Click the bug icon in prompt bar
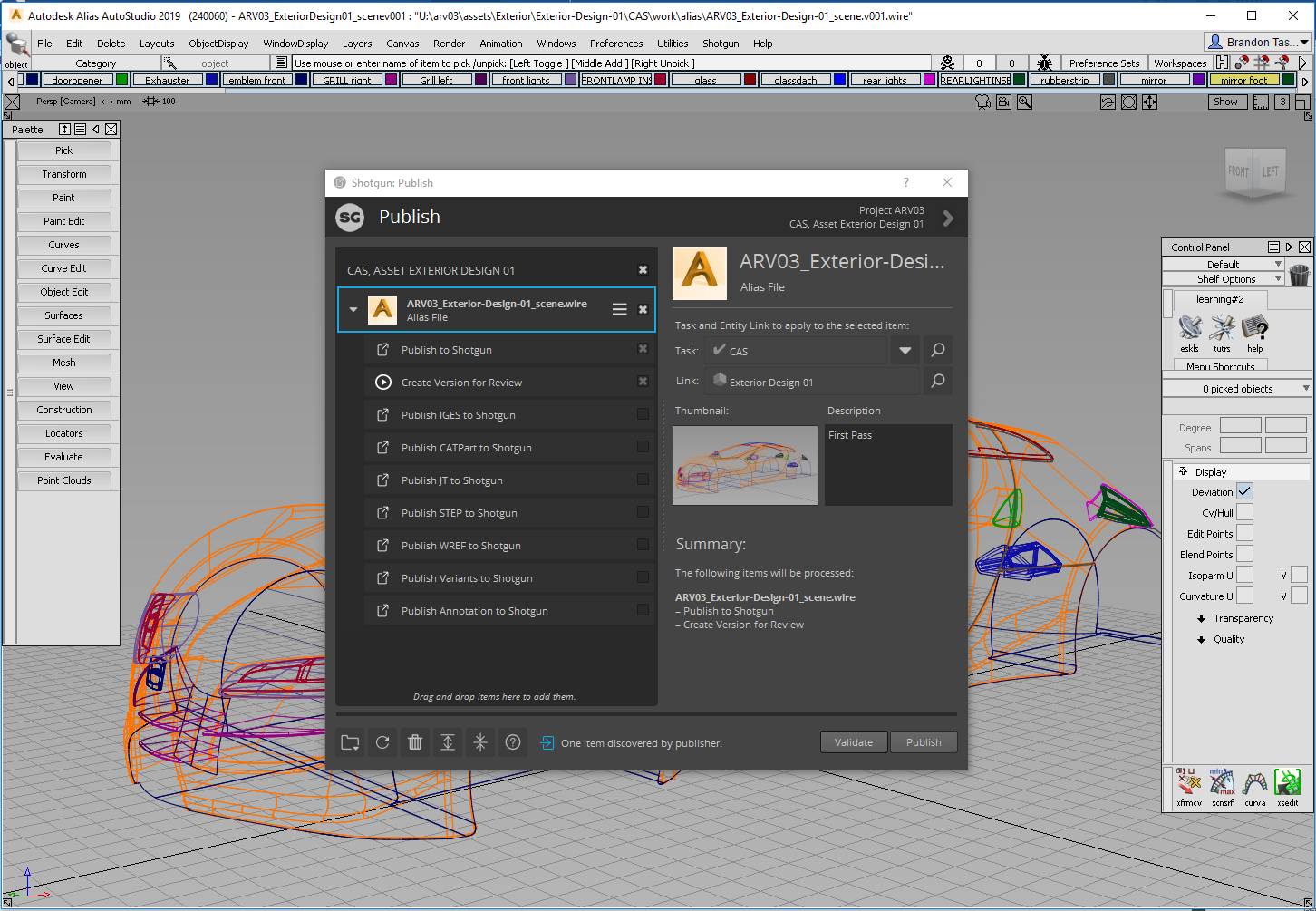 [1044, 63]
